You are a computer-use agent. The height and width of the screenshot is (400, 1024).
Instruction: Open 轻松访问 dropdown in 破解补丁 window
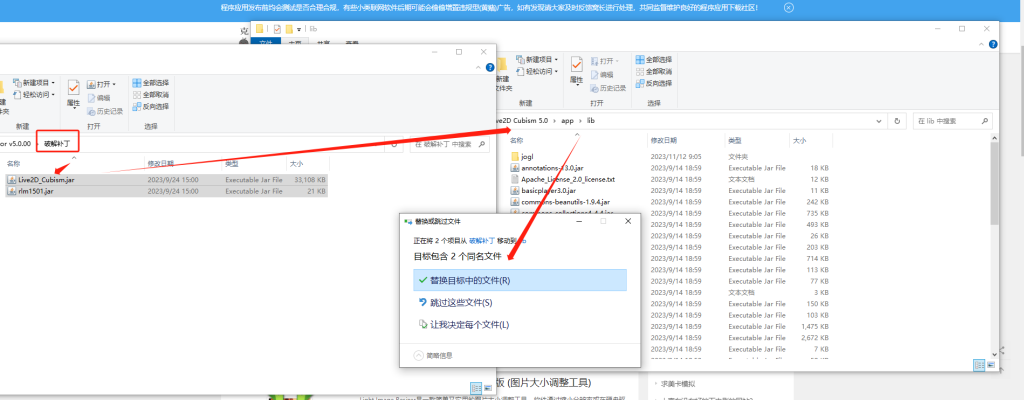pos(34,95)
